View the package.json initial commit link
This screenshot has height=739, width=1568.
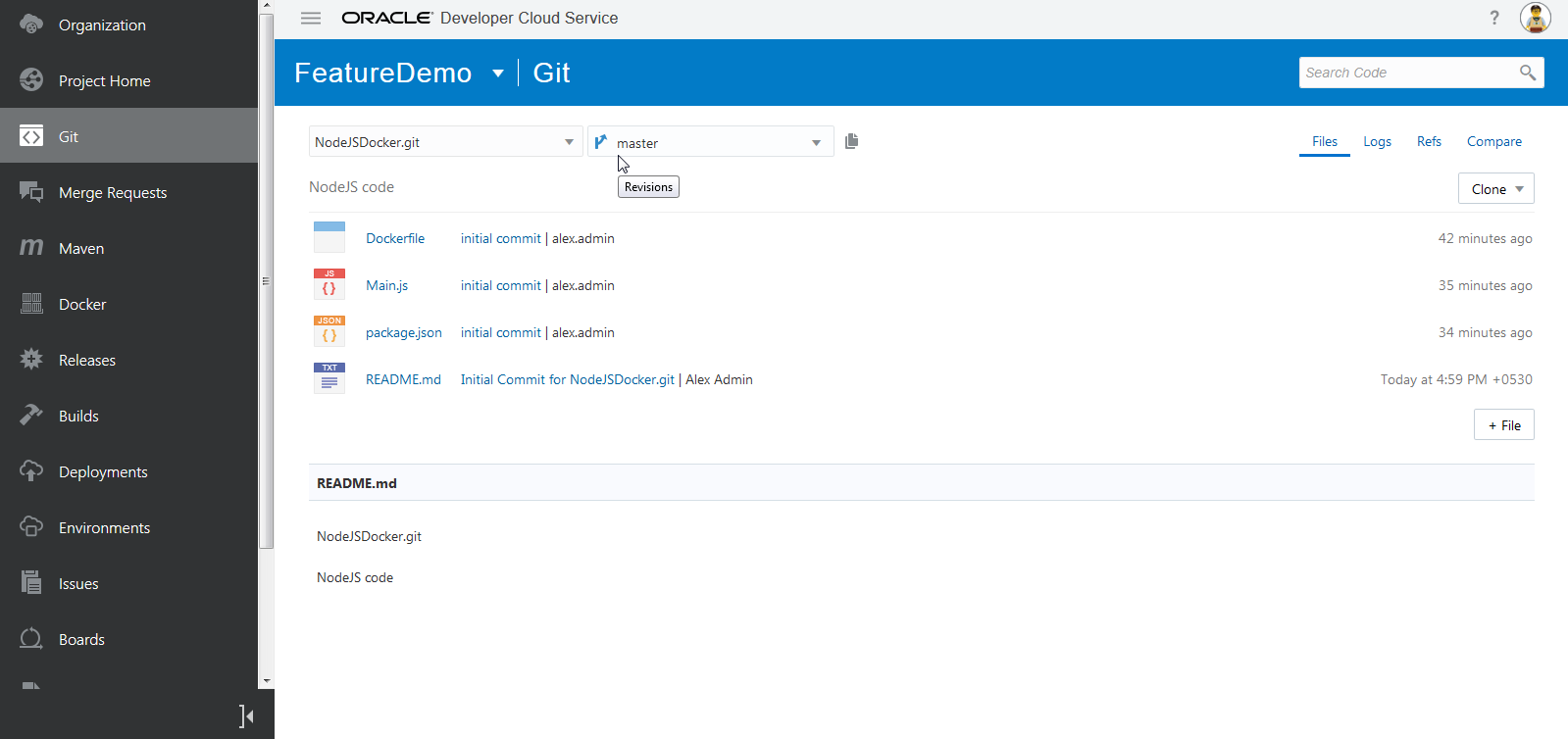tap(501, 332)
